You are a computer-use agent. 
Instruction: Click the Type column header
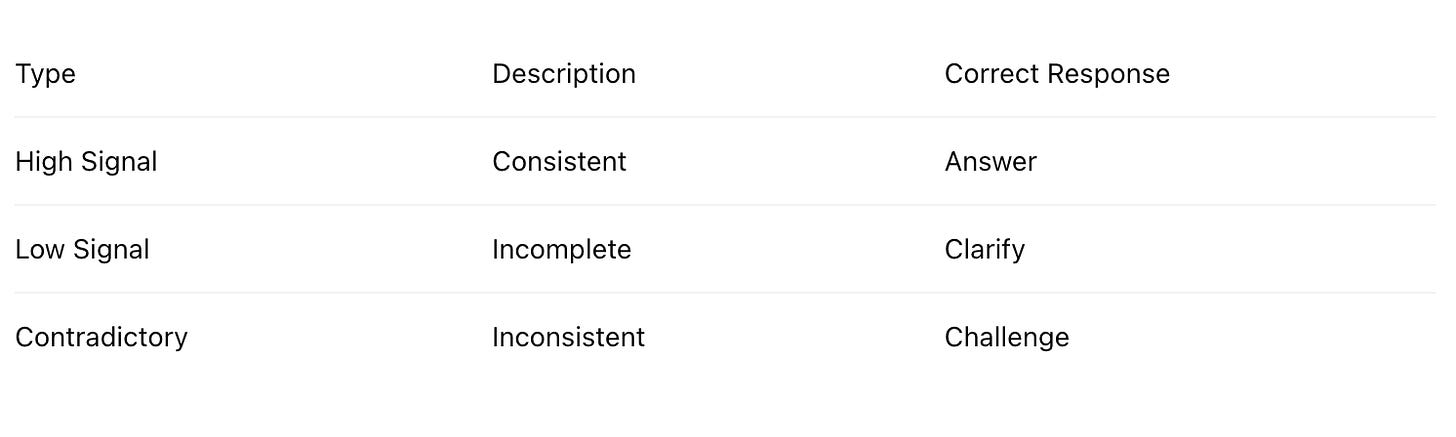pos(45,74)
